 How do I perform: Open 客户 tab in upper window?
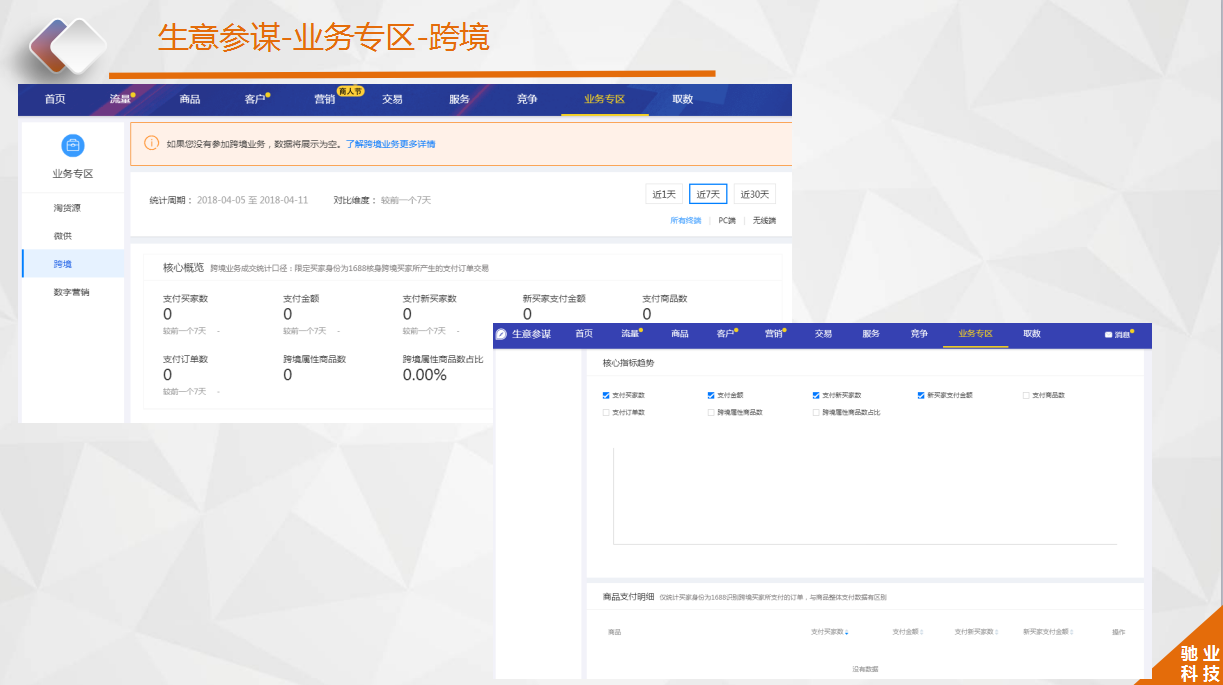[x=255, y=99]
